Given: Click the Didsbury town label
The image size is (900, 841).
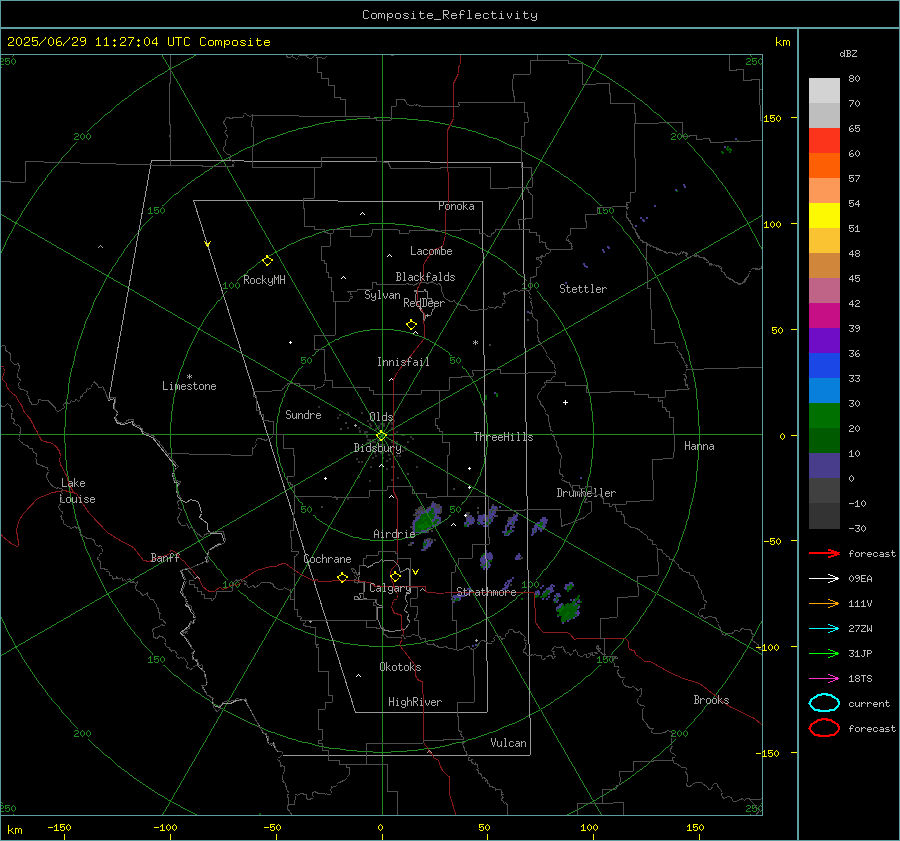Looking at the screenshot, I should click(377, 448).
